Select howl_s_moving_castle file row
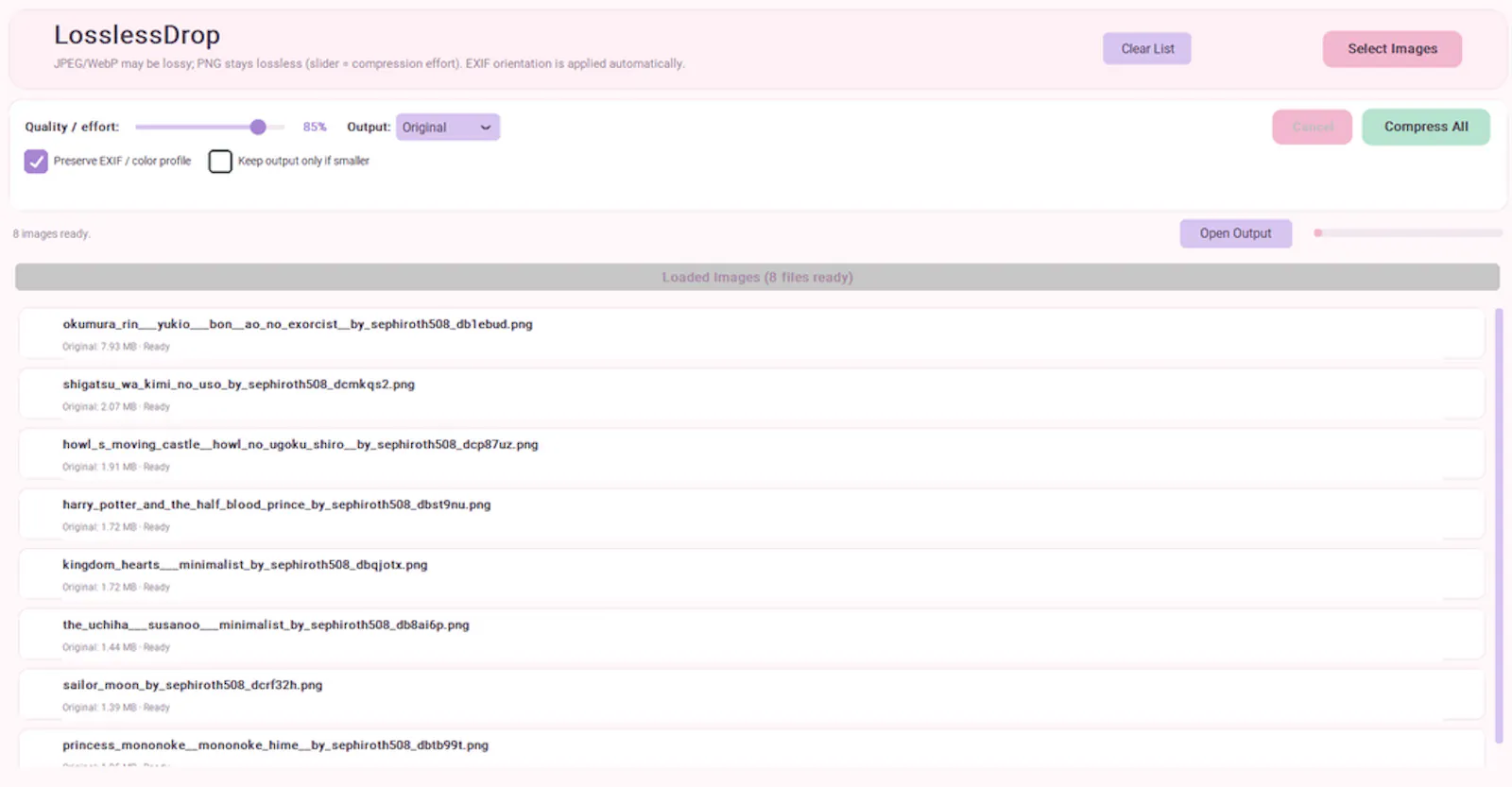 751,454
